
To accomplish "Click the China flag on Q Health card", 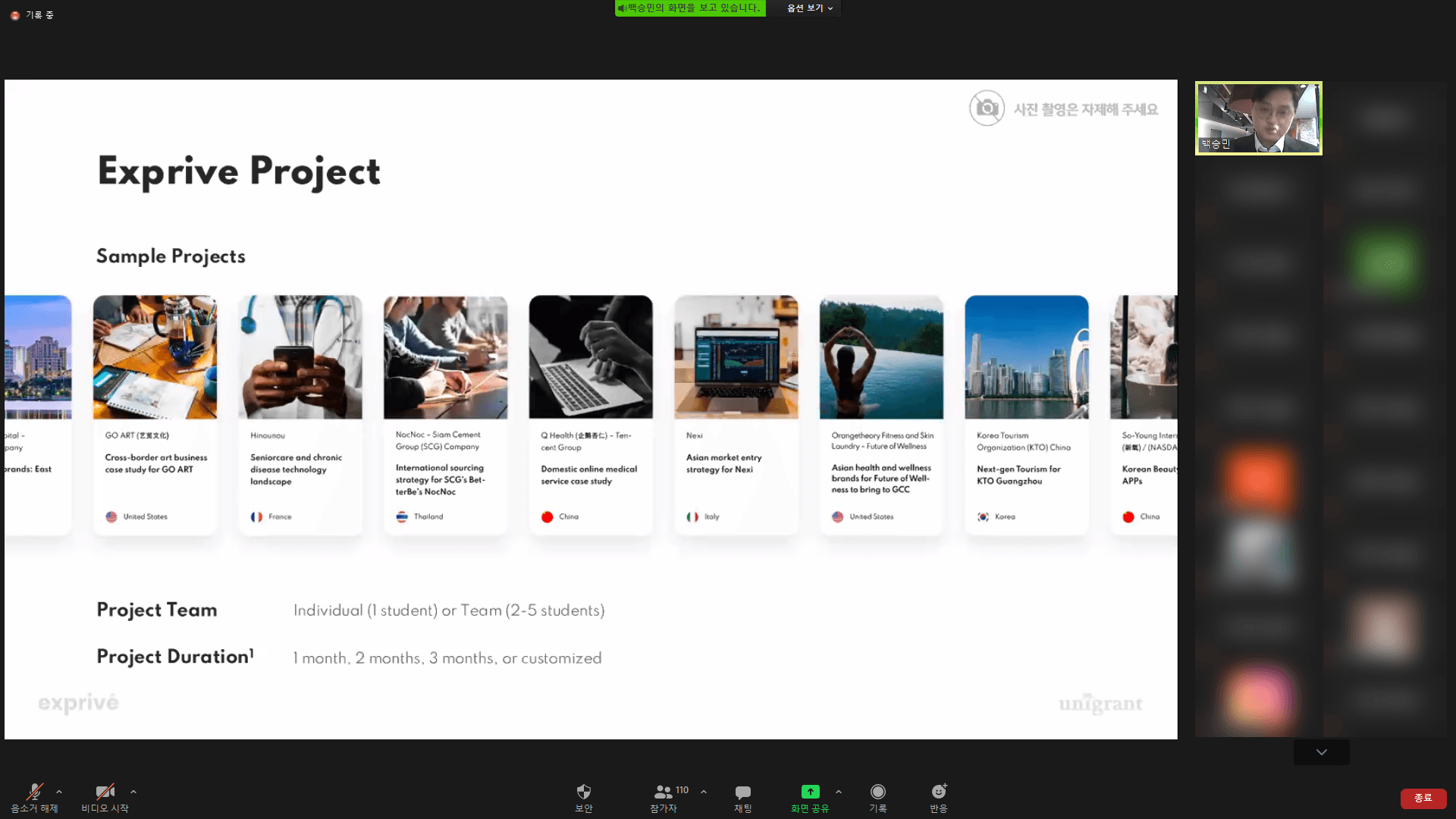I will 548,517.
